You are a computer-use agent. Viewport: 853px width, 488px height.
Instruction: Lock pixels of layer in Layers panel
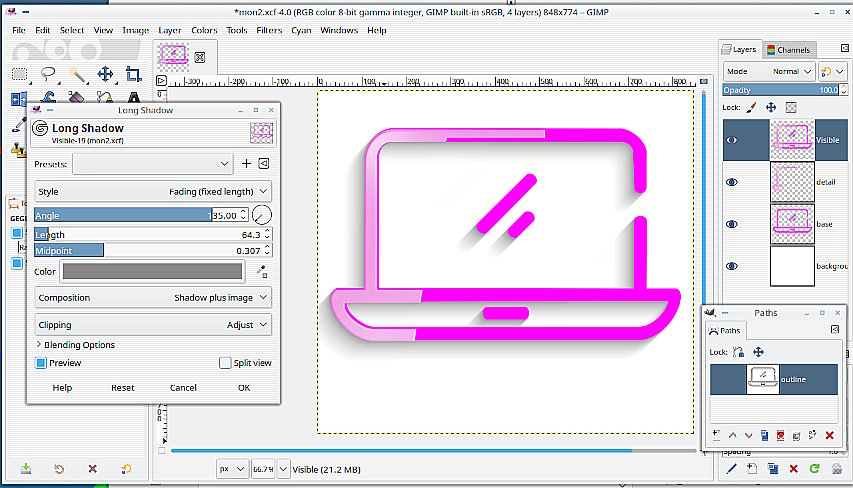tap(751, 107)
